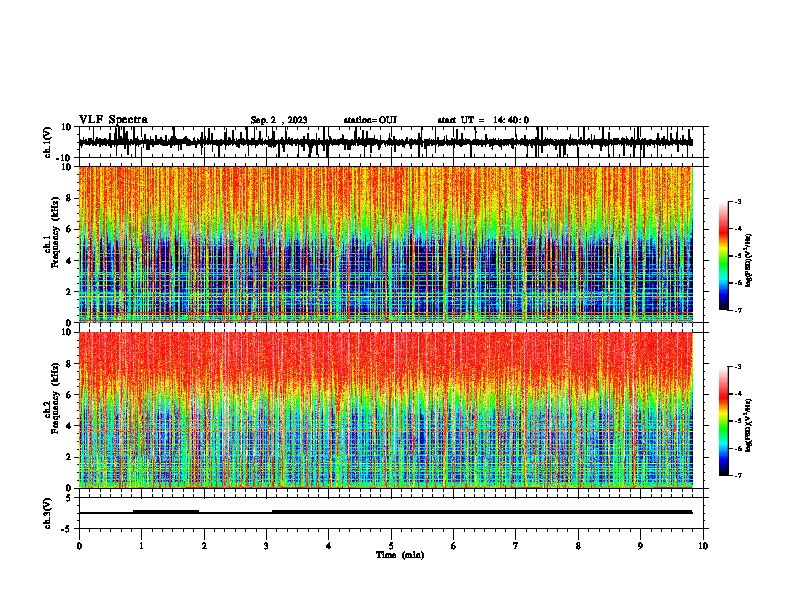Click the 'ch.3(V)' axis label

coord(48,513)
